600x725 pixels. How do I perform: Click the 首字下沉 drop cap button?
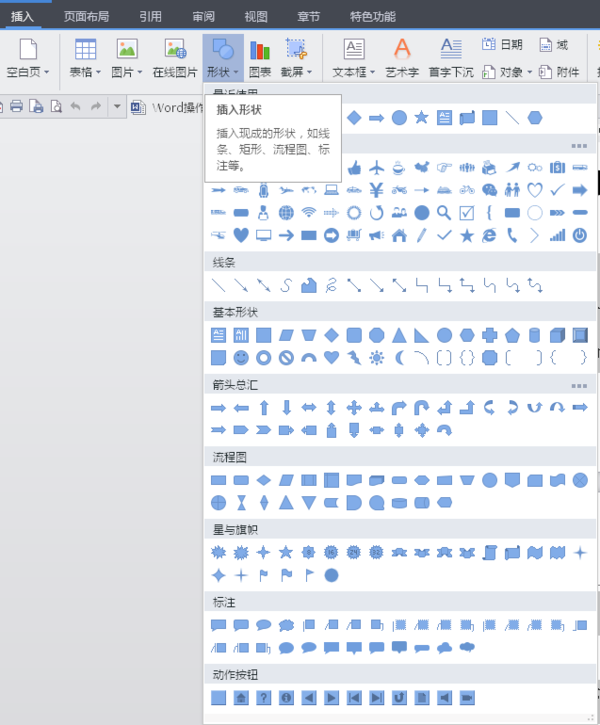[451, 58]
